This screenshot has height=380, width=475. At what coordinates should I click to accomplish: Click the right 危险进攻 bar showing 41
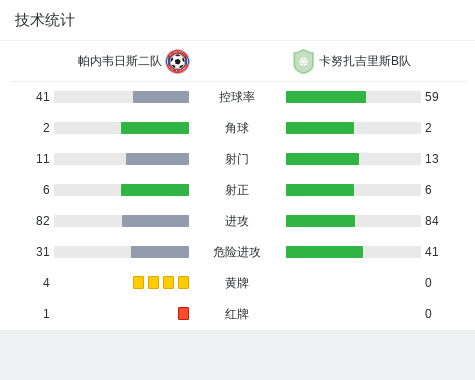[x=353, y=252]
